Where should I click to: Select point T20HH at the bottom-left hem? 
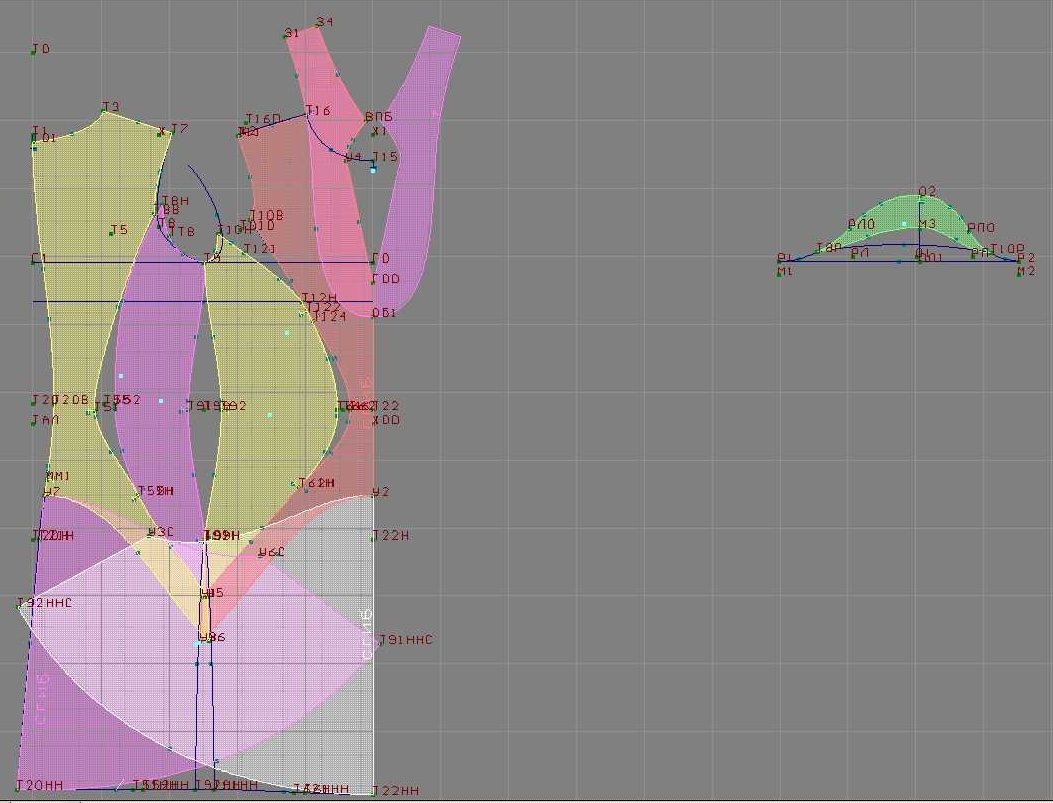coord(20,787)
